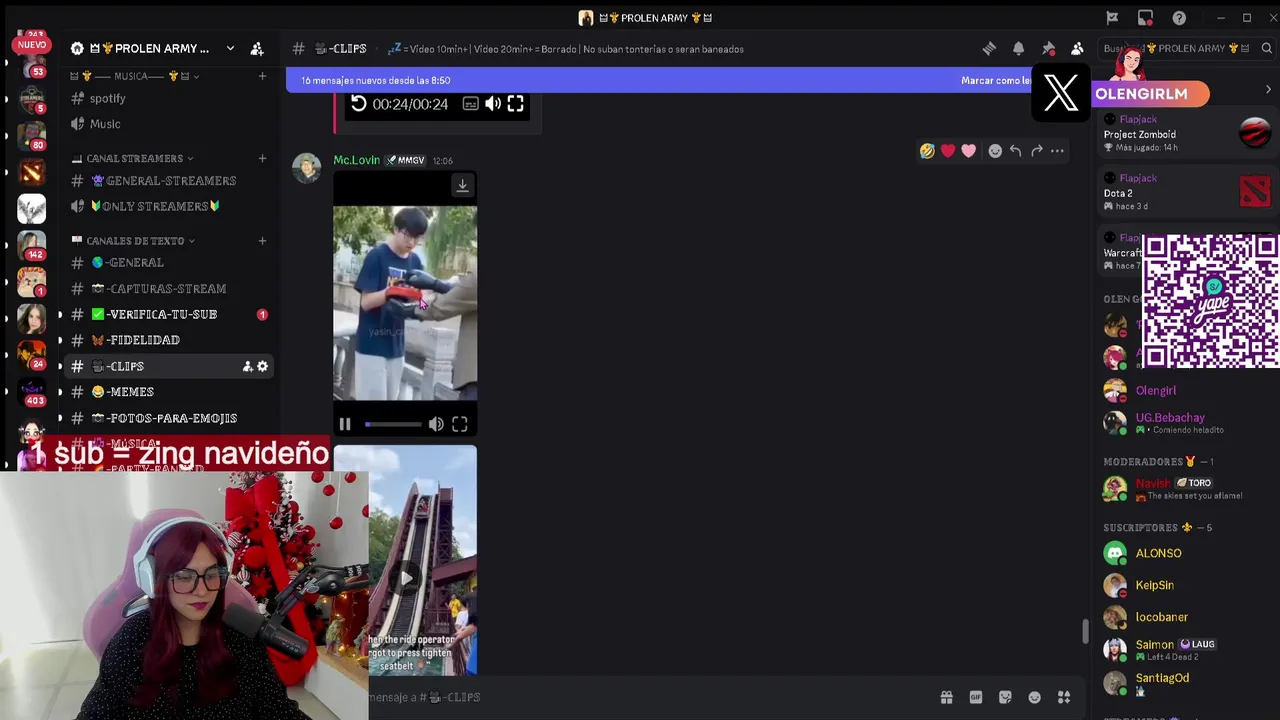Image resolution: width=1280 pixels, height=720 pixels.
Task: Edit the -CLIPS channel settings gear
Action: point(262,366)
